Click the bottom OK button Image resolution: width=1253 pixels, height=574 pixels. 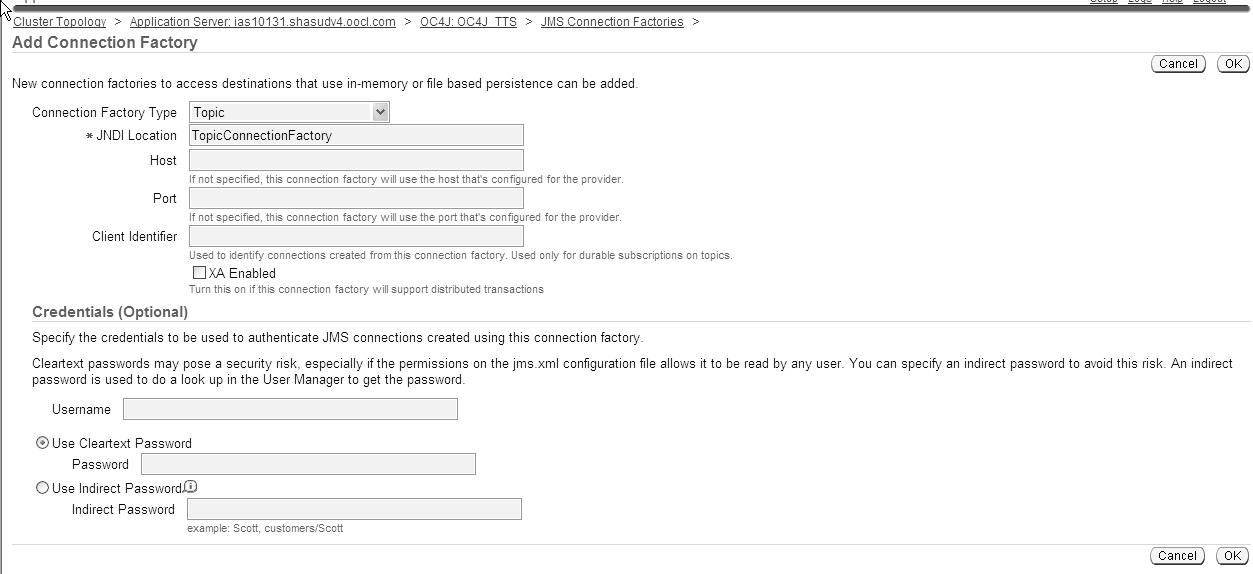point(1233,556)
